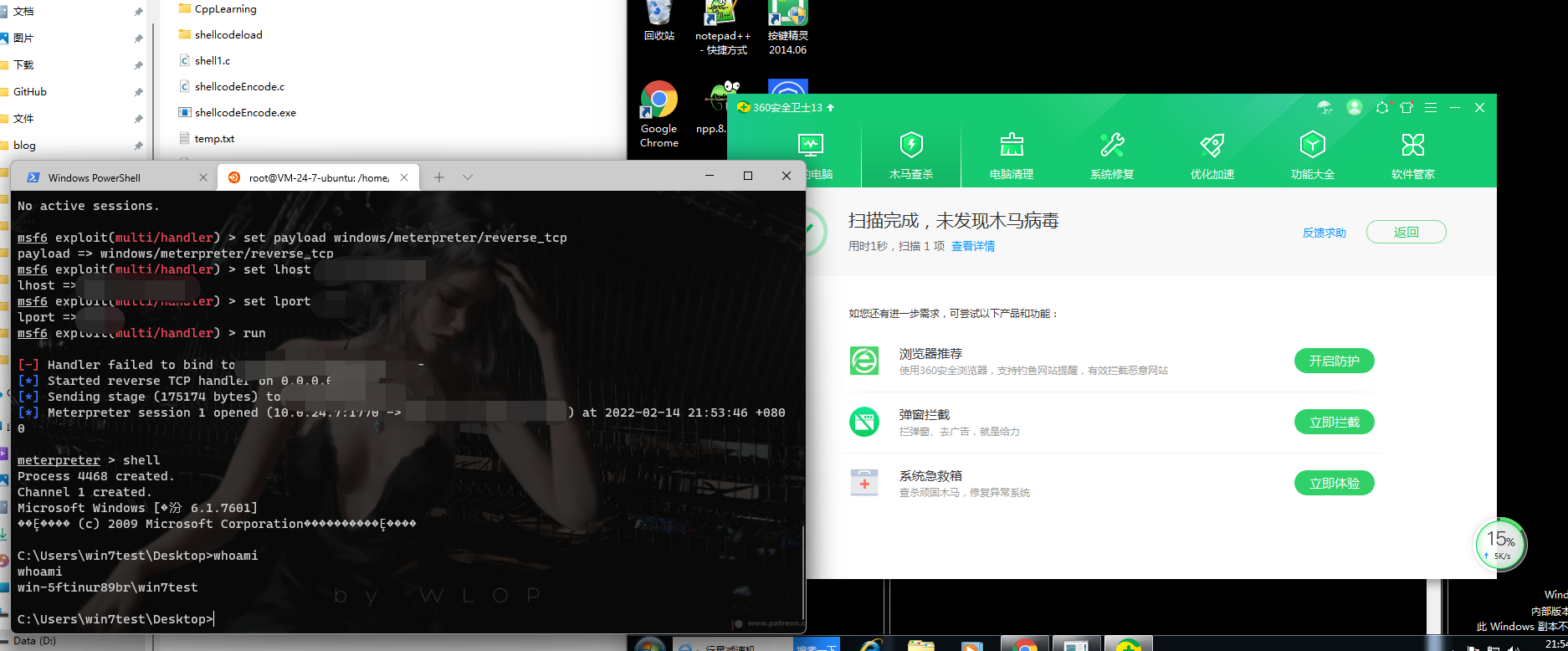The width and height of the screenshot is (1568, 651).
Task: Select the notepad++ shortcut desktop icon
Action: (x=722, y=28)
